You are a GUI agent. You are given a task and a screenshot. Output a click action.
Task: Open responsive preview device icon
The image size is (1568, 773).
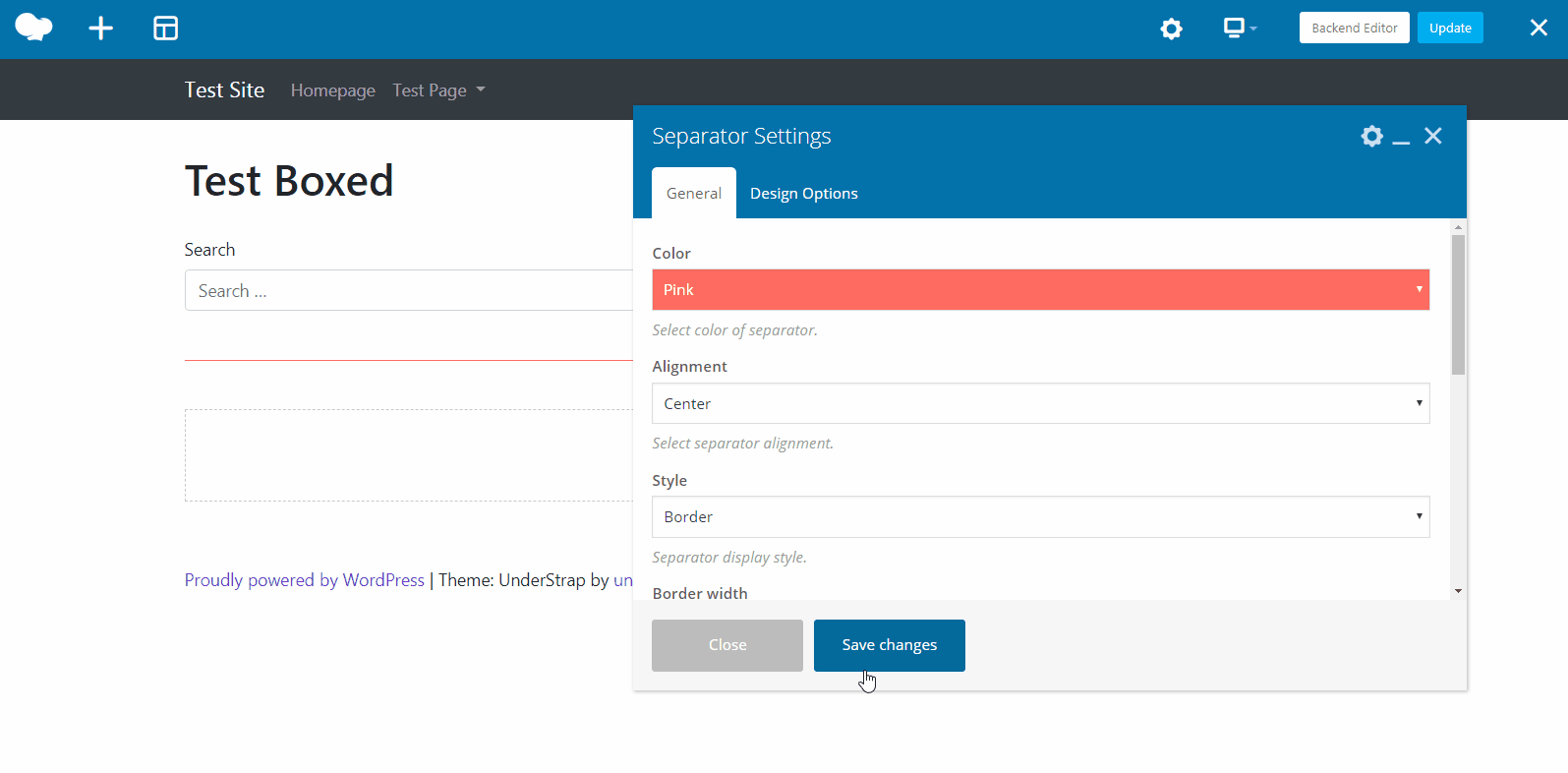point(1238,29)
